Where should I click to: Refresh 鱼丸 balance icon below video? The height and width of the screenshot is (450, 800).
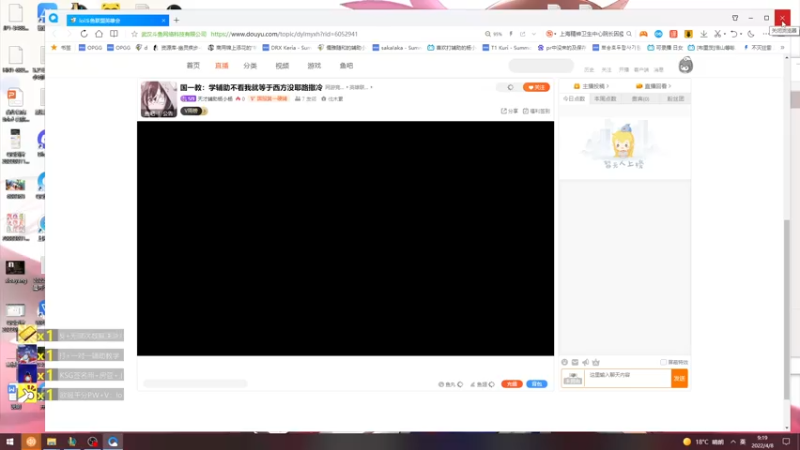pos(460,384)
